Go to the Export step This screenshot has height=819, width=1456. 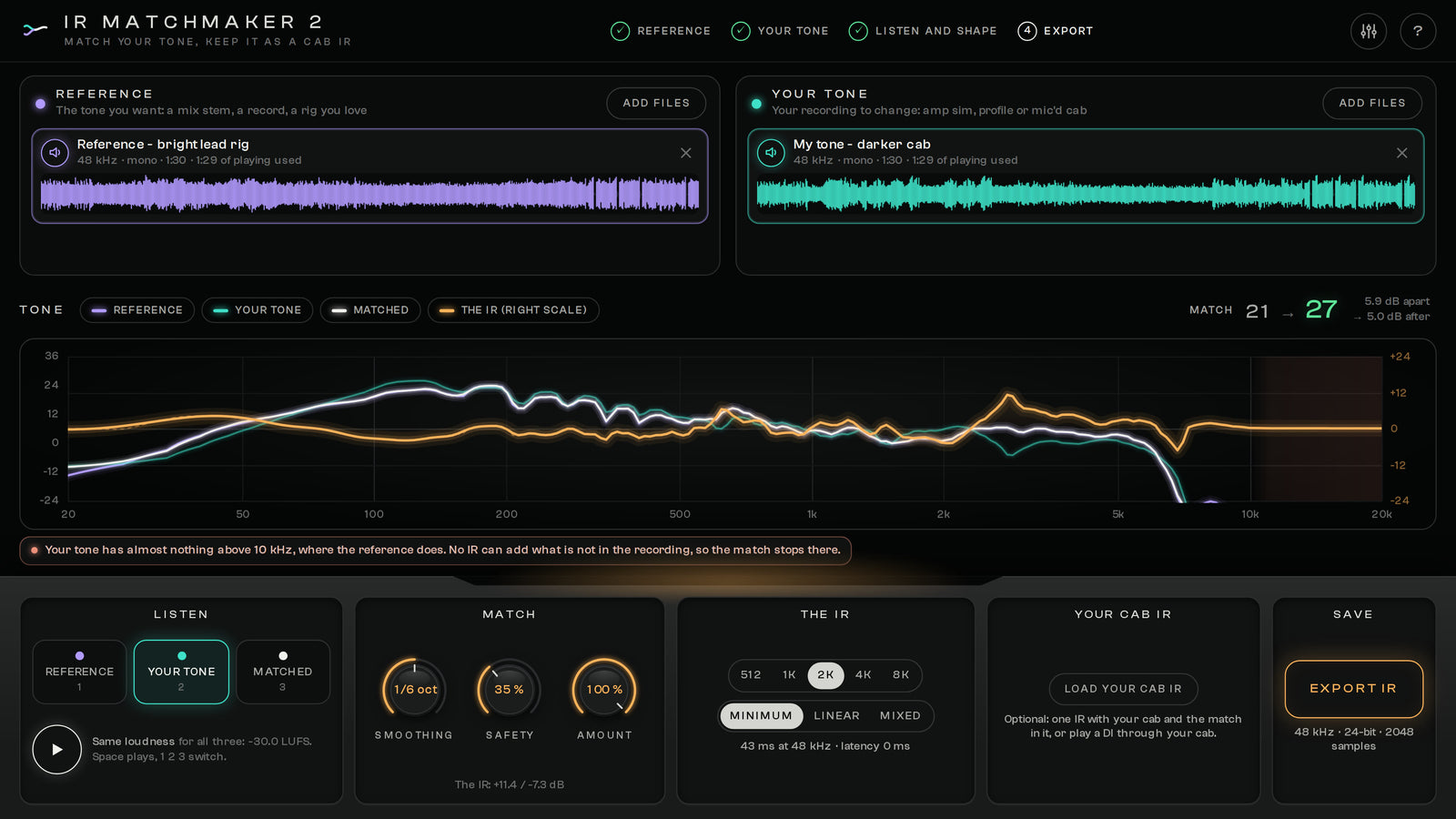click(1056, 31)
